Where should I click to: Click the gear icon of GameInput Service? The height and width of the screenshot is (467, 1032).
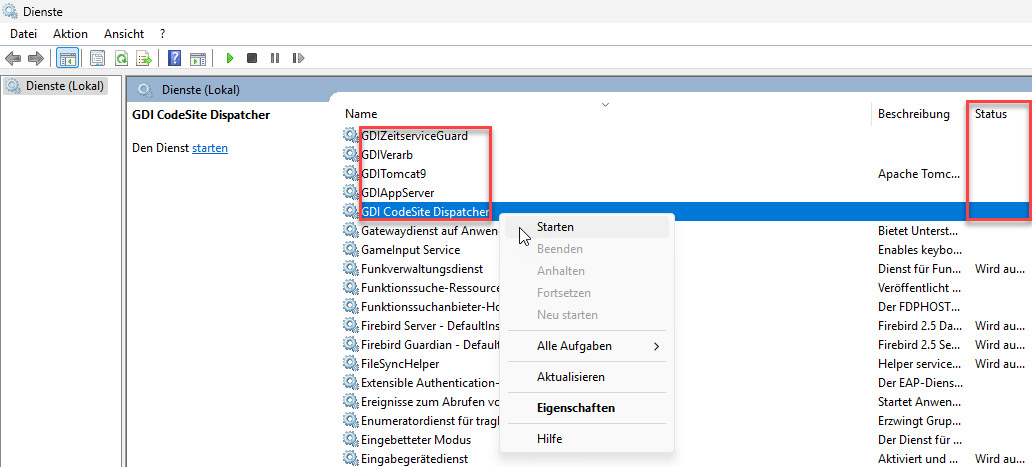click(351, 250)
